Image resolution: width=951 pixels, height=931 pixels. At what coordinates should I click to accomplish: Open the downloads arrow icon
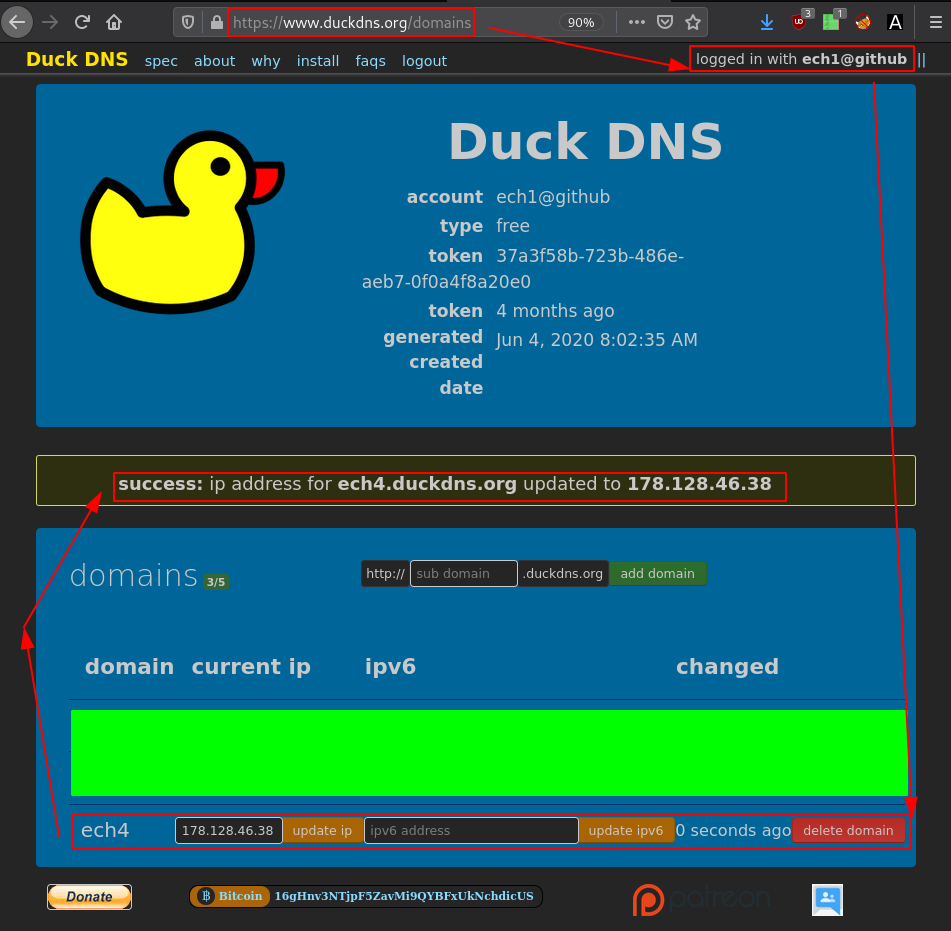coord(767,22)
